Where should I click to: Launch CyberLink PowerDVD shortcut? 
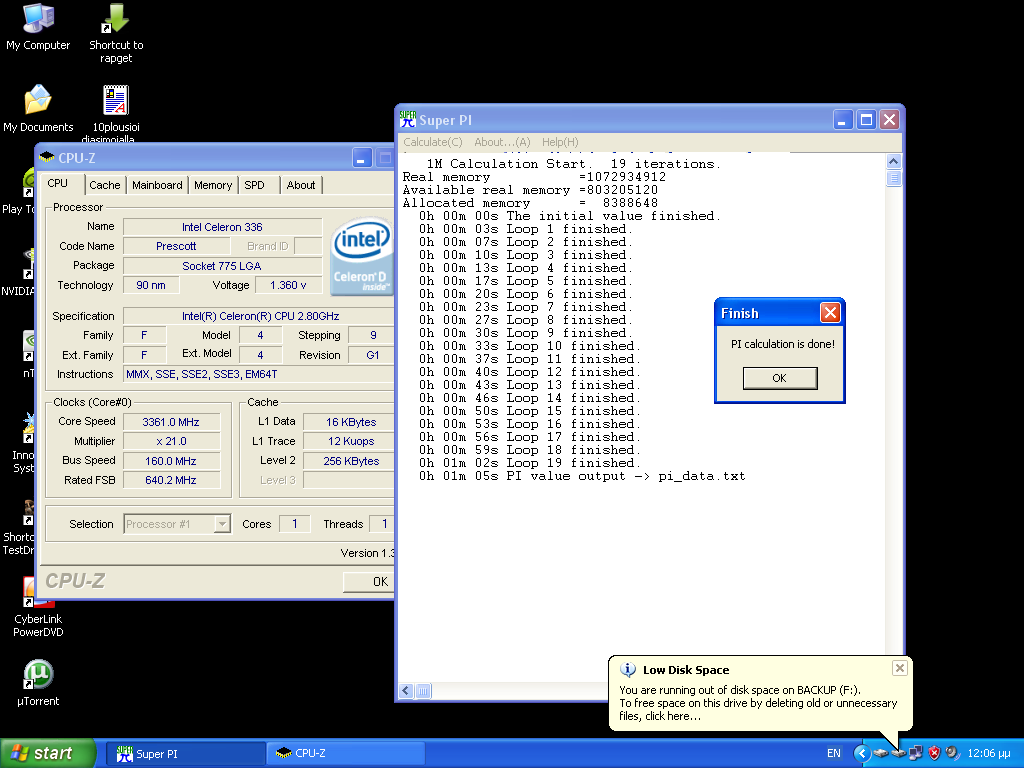tap(38, 607)
